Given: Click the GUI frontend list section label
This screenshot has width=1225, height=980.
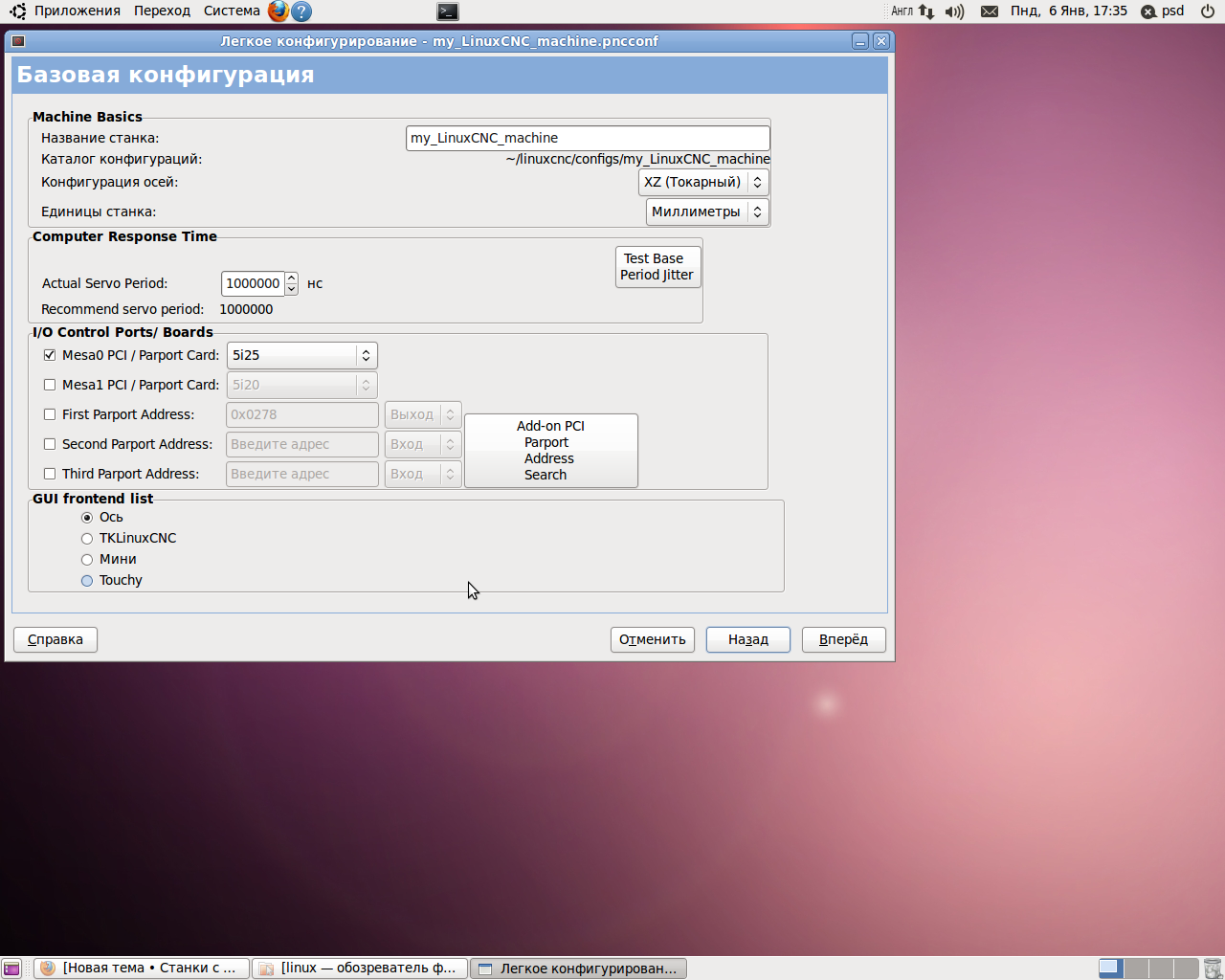Looking at the screenshot, I should [93, 499].
